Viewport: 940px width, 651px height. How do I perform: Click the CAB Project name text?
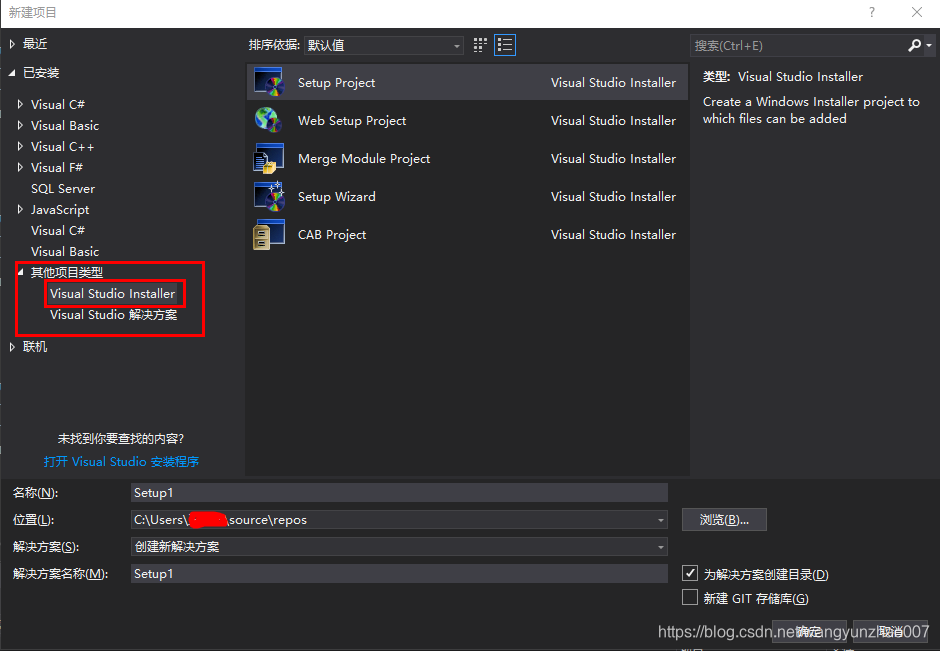(x=332, y=235)
